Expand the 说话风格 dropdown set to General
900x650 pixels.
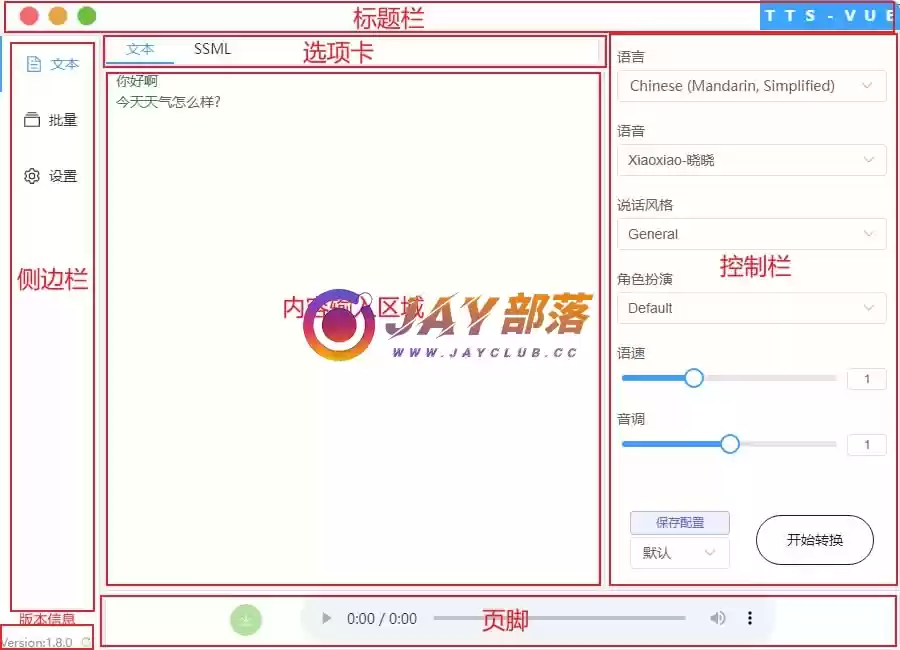tap(751, 234)
